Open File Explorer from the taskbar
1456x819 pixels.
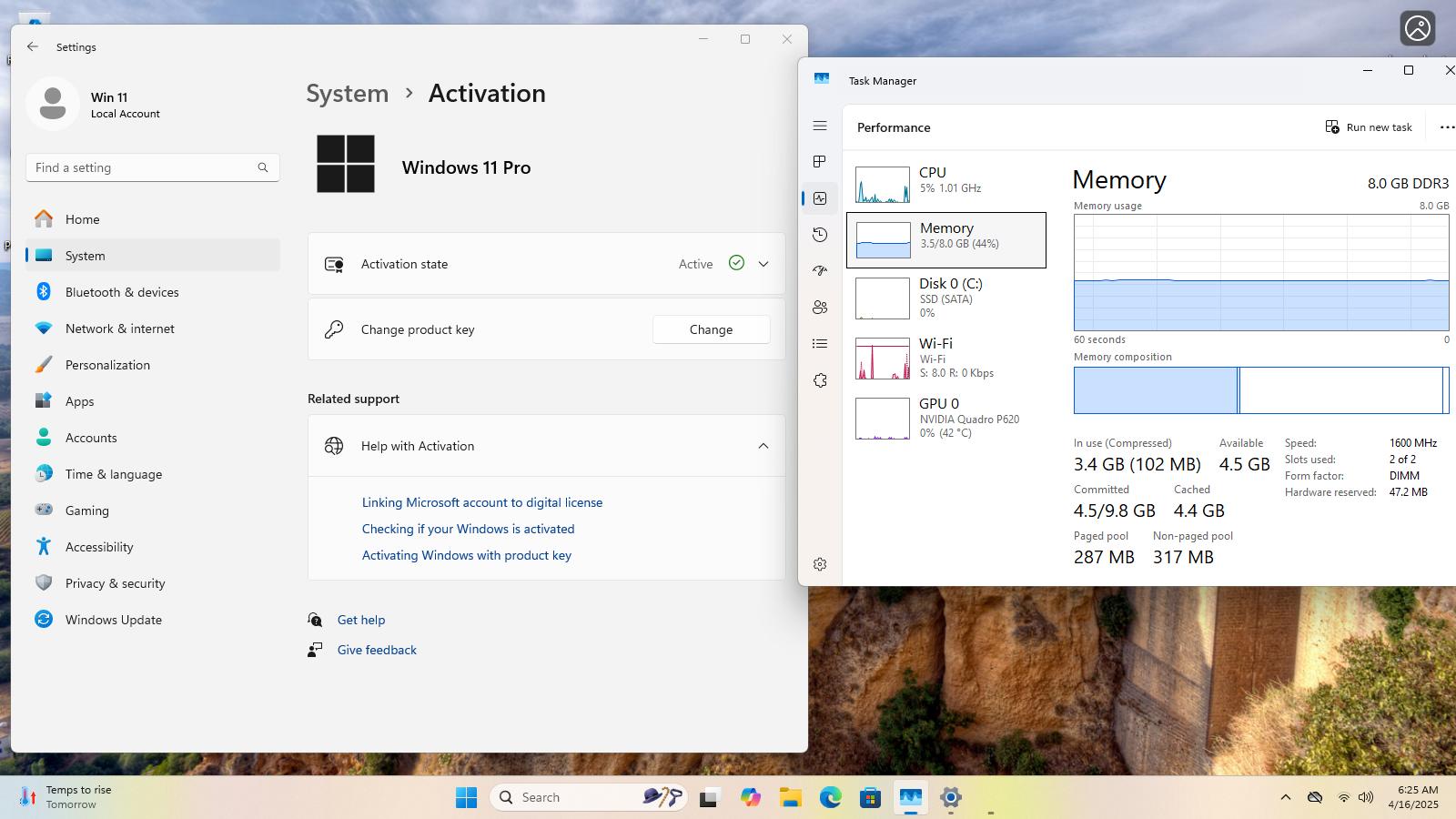click(790, 797)
